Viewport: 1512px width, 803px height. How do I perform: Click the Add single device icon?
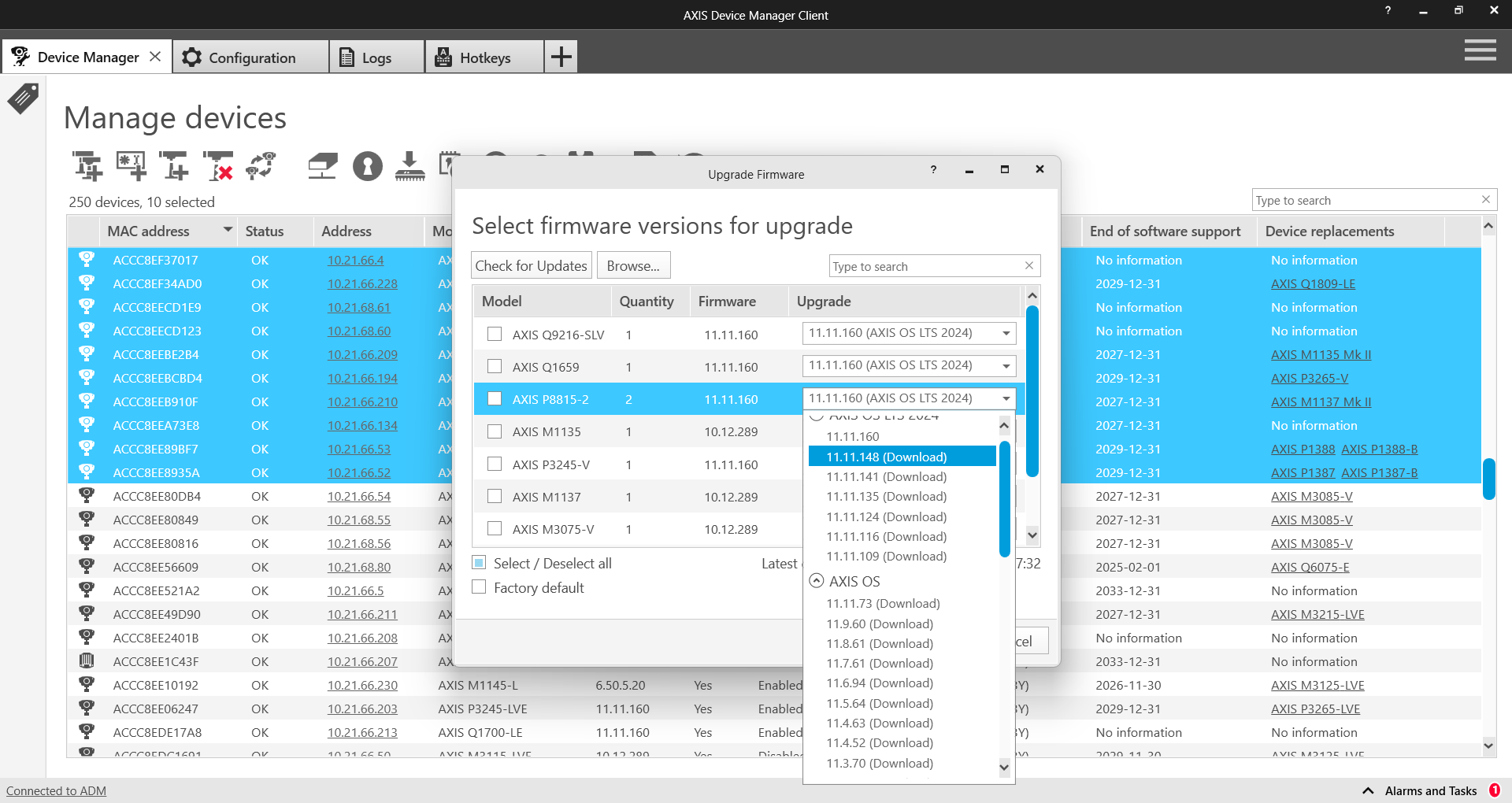click(173, 166)
